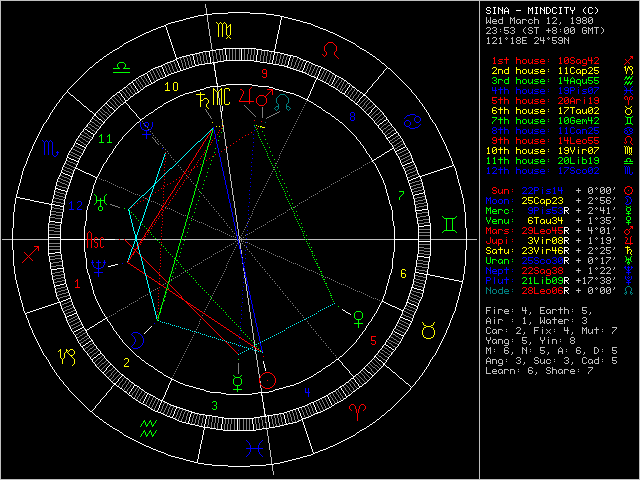
Task: Click the Leo glyph on the zodiac ring
Action: pos(330,51)
